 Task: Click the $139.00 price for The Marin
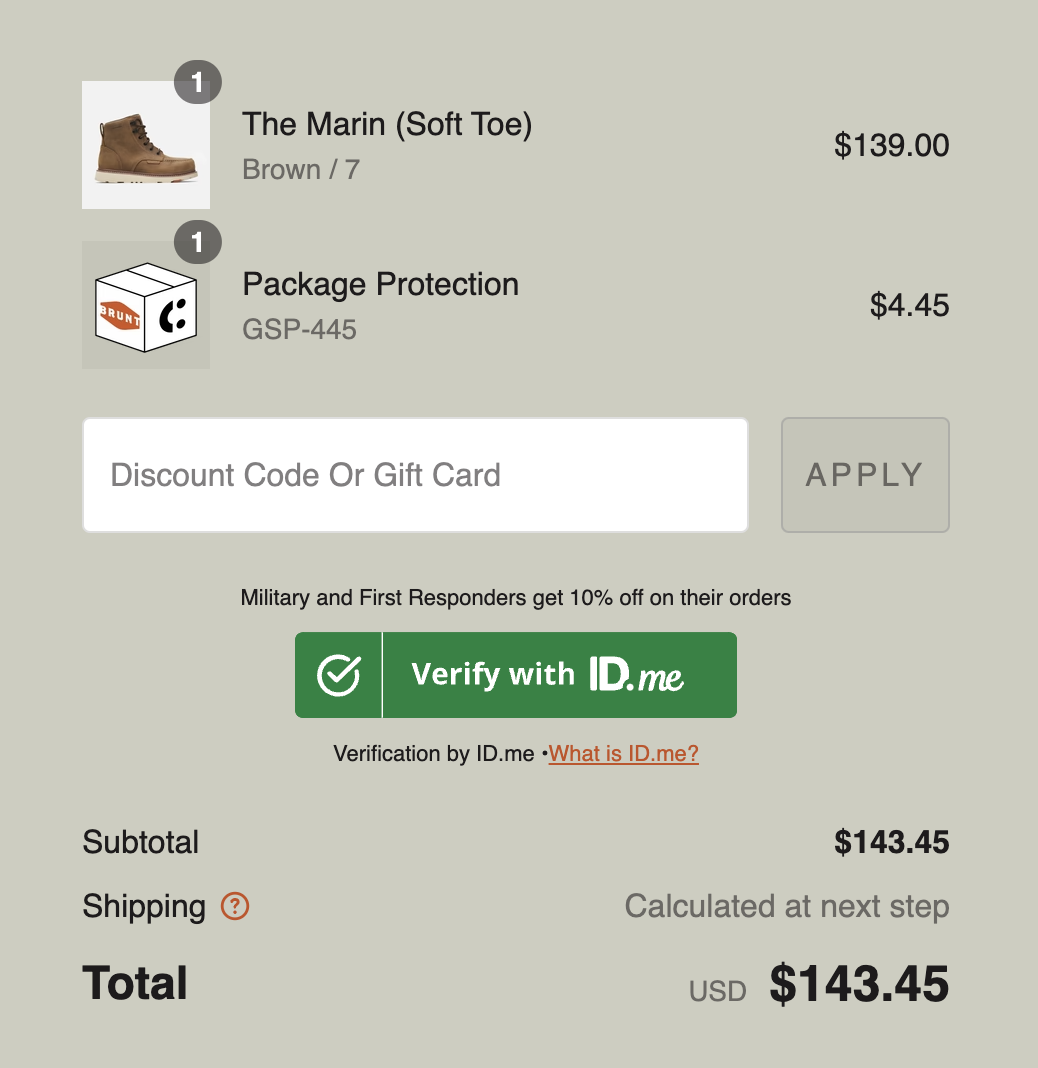click(x=891, y=145)
